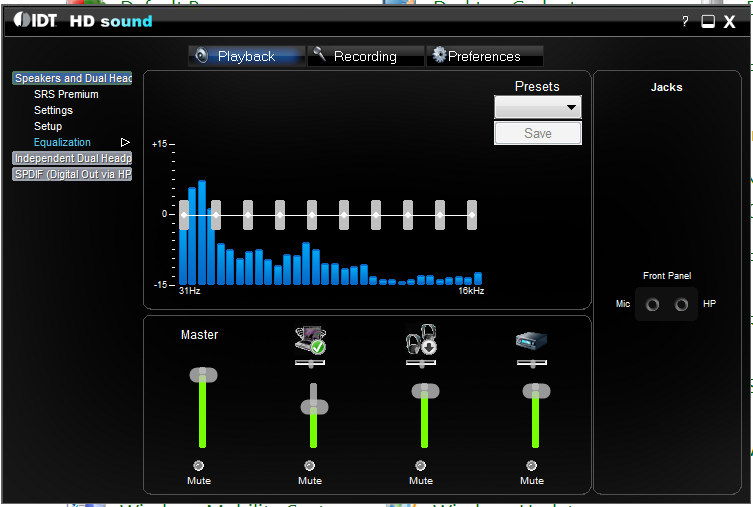Image resolution: width=753 pixels, height=507 pixels.
Task: Select Speakers and Dual Headphones device
Action: pos(72,78)
